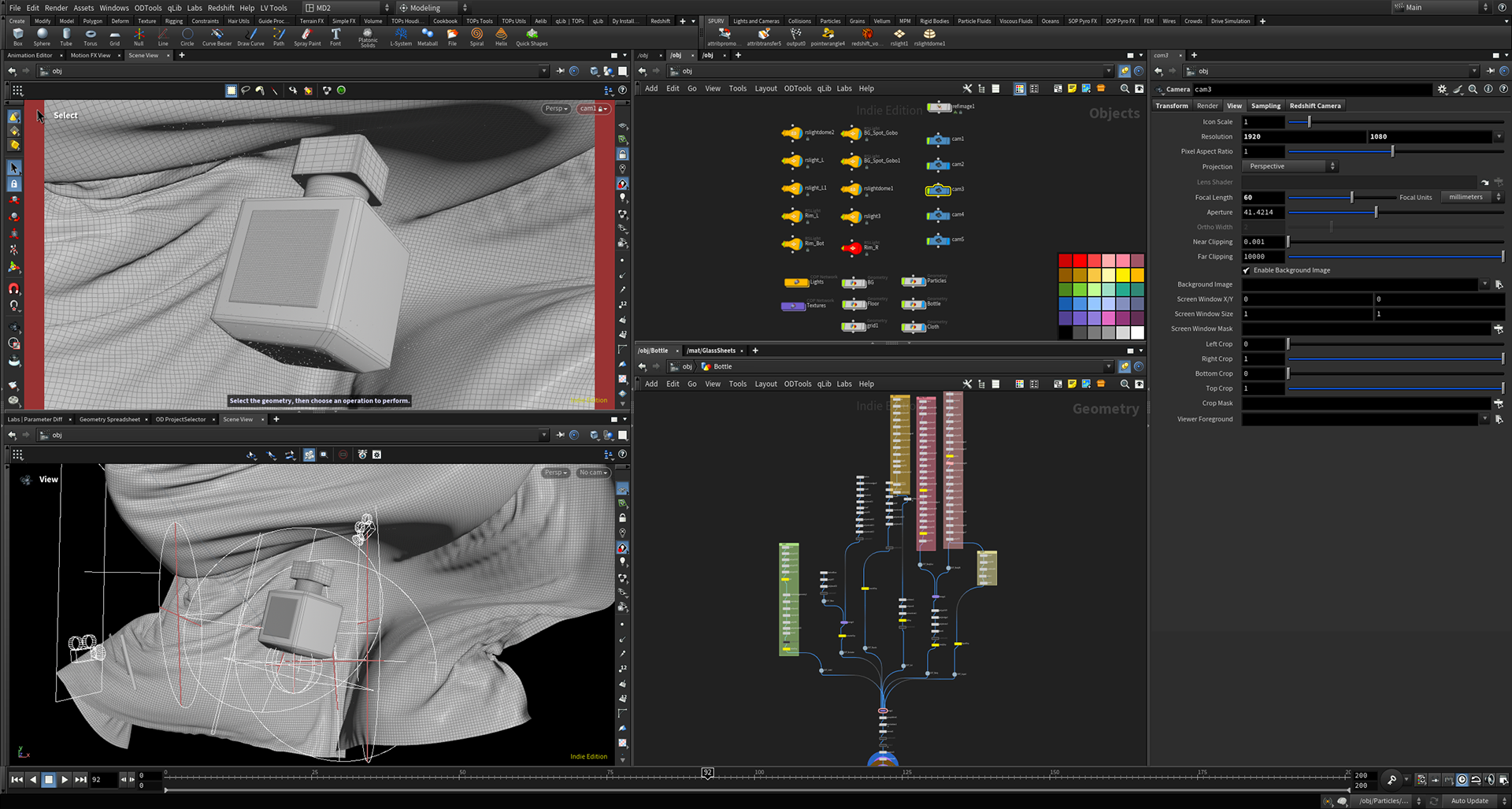1512x809 pixels.
Task: Open the Geometry Spreadsheet tab
Action: pyautogui.click(x=109, y=419)
